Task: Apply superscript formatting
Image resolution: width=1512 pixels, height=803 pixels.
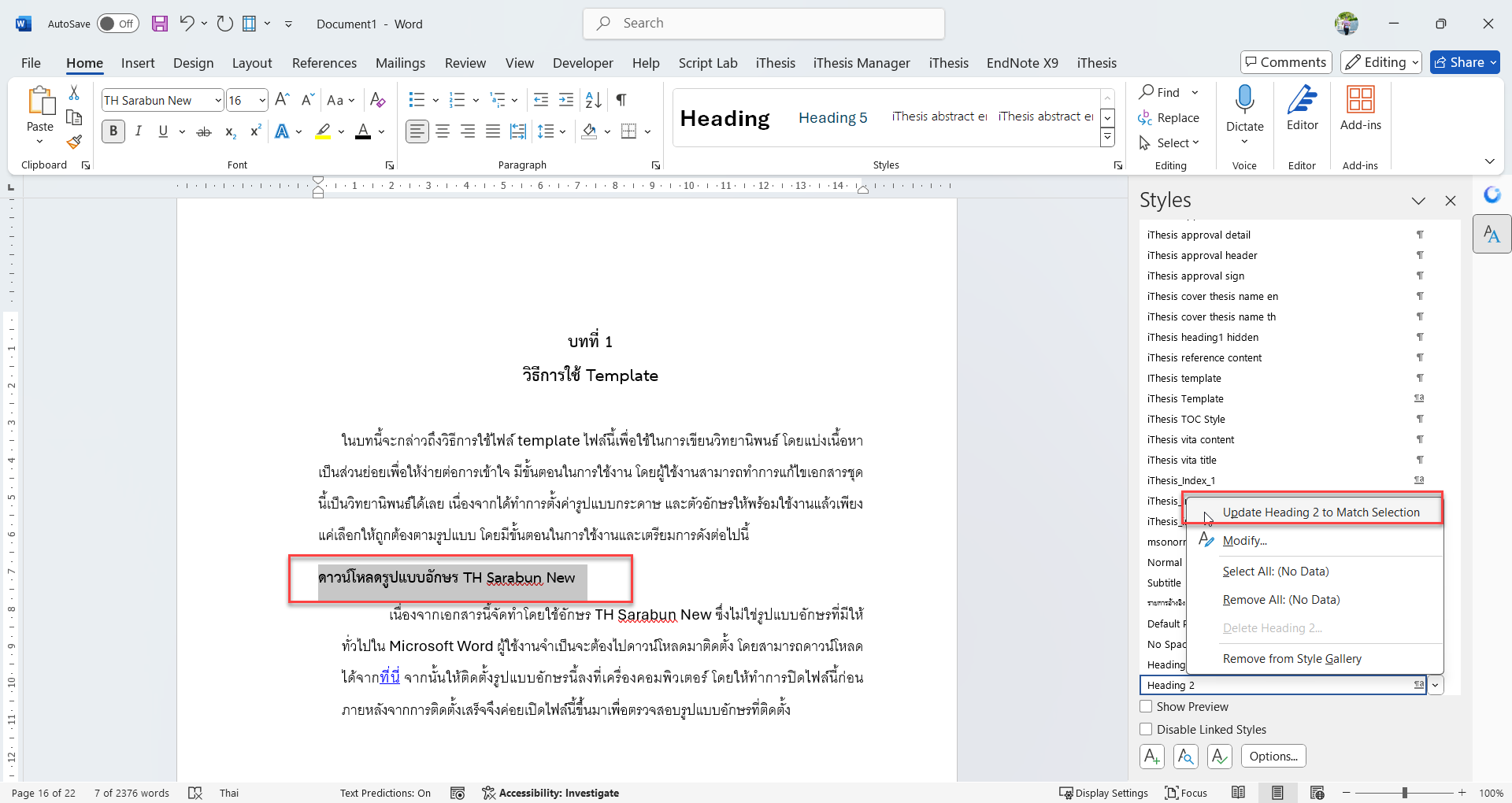Action: tap(255, 131)
